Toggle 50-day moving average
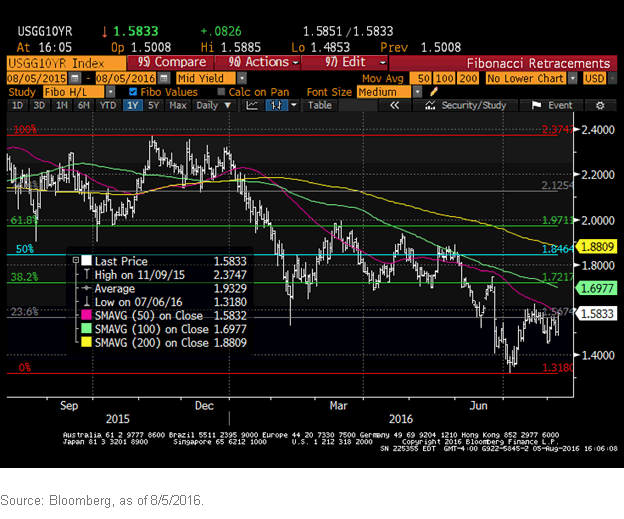Screen dimensions: 624x519 [420, 78]
